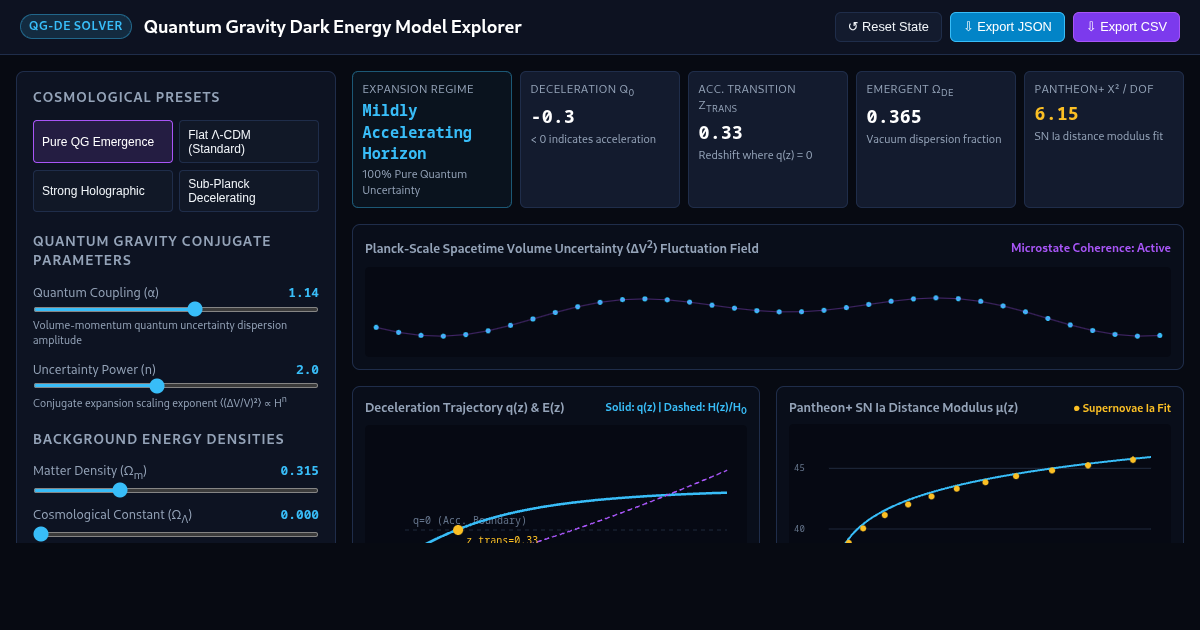This screenshot has height=630, width=1200.
Task: Click the Supernovae Ia Fit legend
Action: click(x=1122, y=408)
